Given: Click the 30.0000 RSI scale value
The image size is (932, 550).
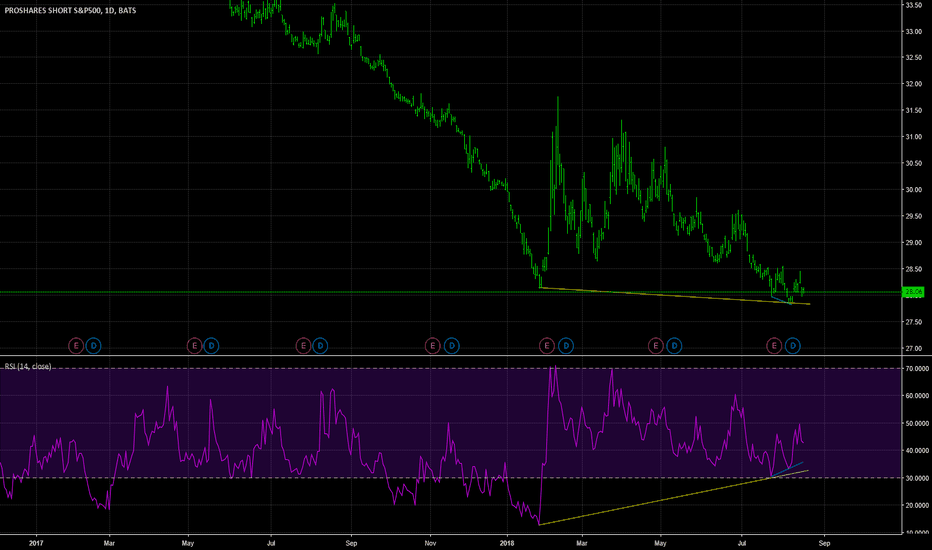Looking at the screenshot, I should [x=917, y=478].
